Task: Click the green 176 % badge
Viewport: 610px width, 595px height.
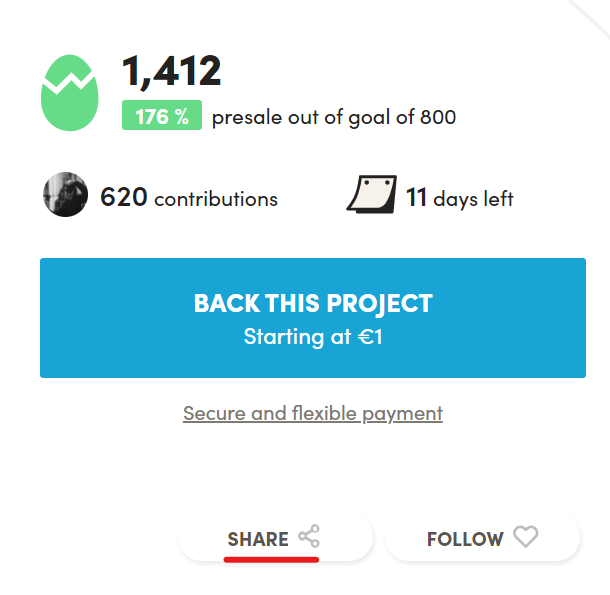Action: 162,115
